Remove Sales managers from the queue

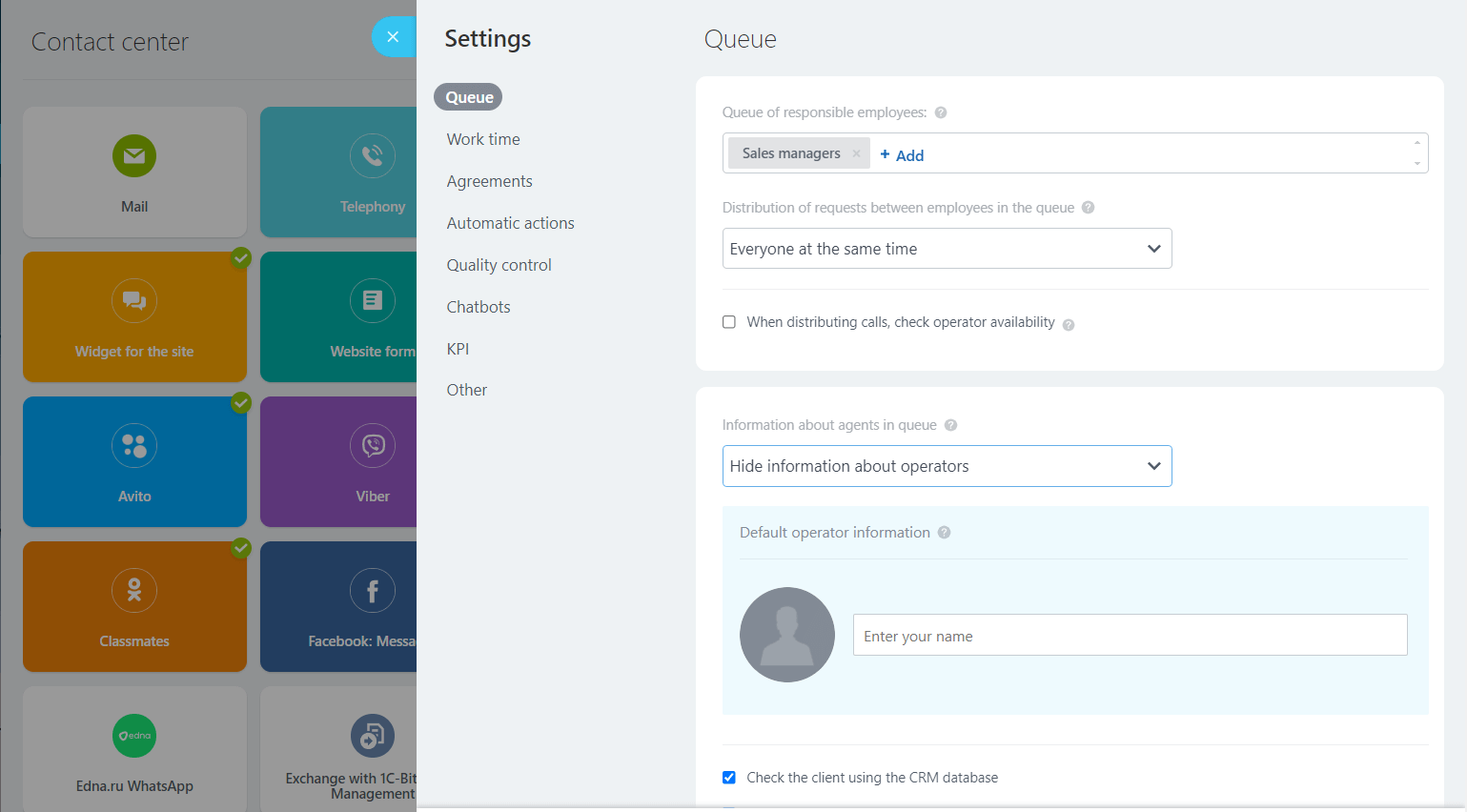pos(856,153)
